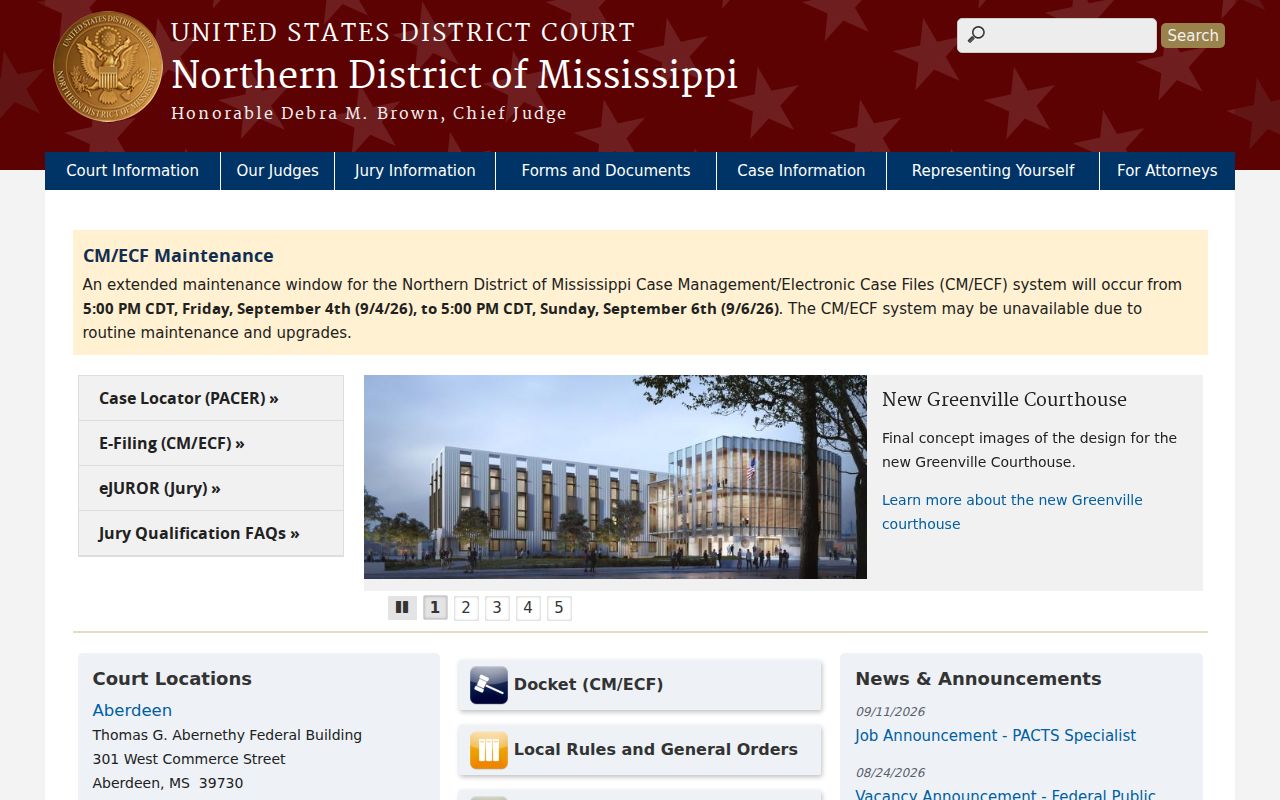
Task: Go to slide 5
Action: click(559, 607)
